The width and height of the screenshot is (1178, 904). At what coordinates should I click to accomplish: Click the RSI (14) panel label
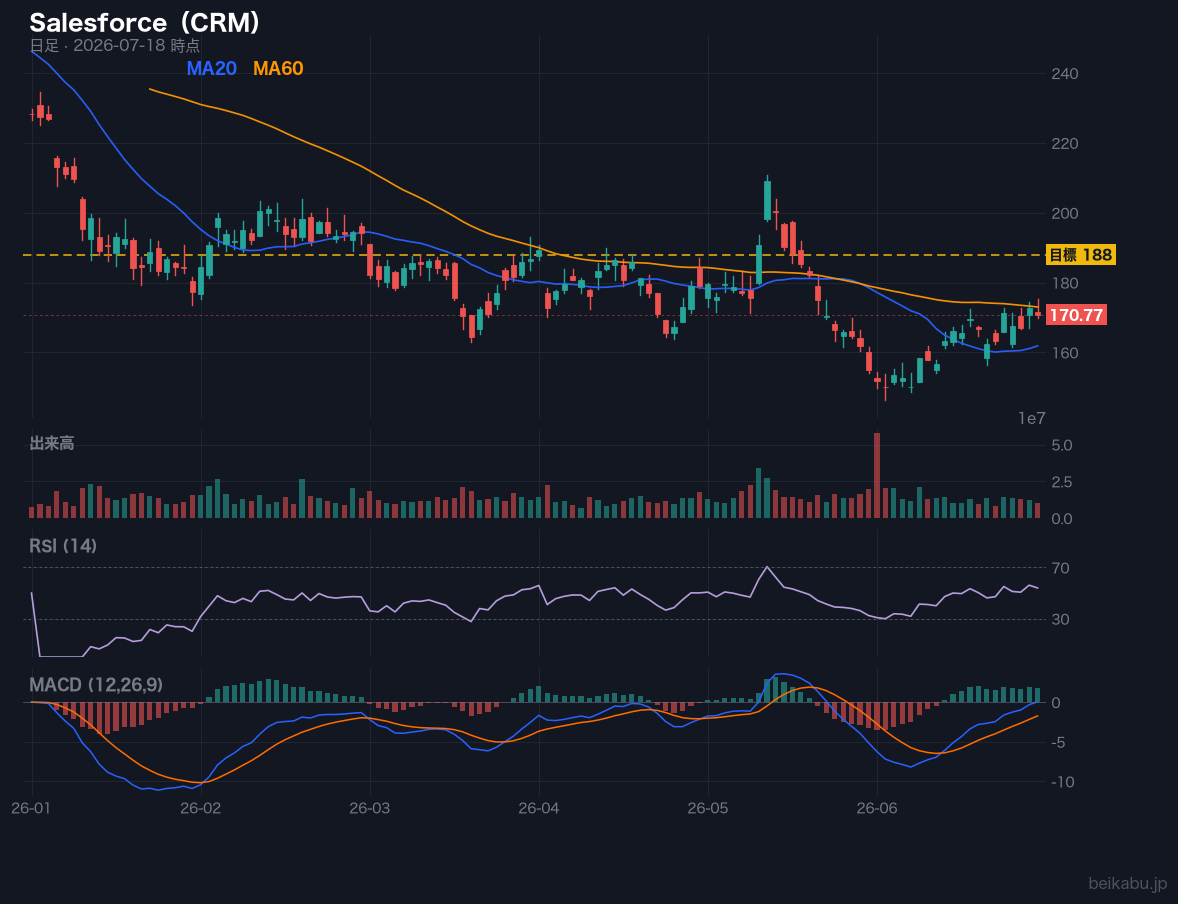click(x=63, y=546)
